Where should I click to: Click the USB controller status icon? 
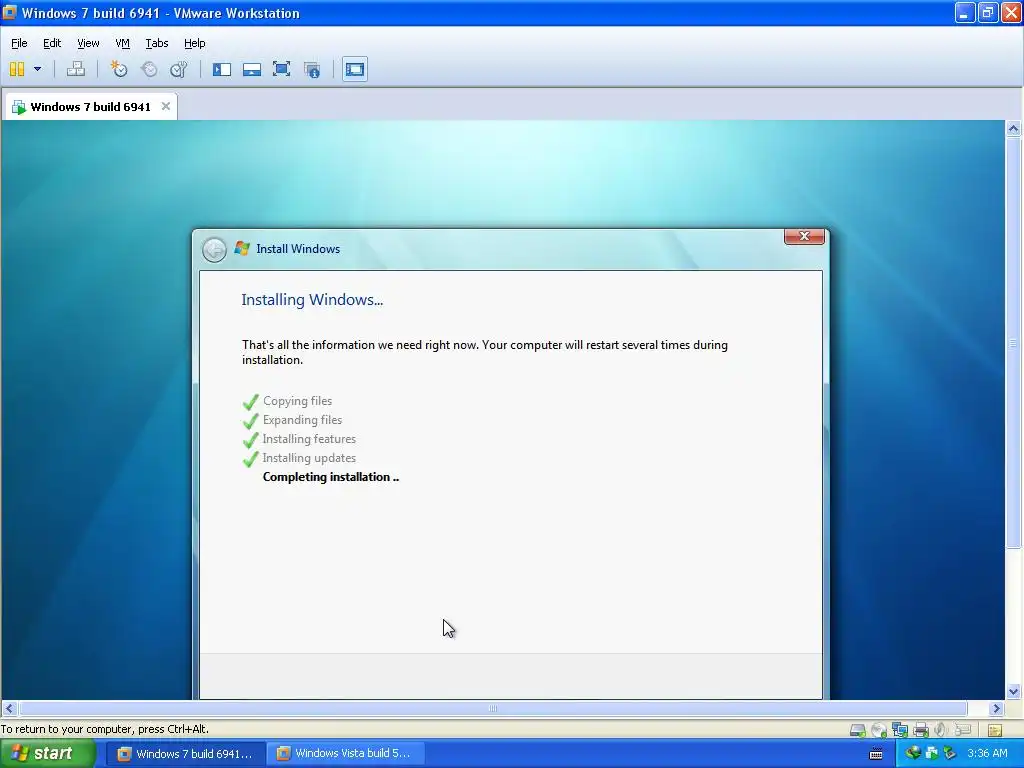[x=963, y=730]
